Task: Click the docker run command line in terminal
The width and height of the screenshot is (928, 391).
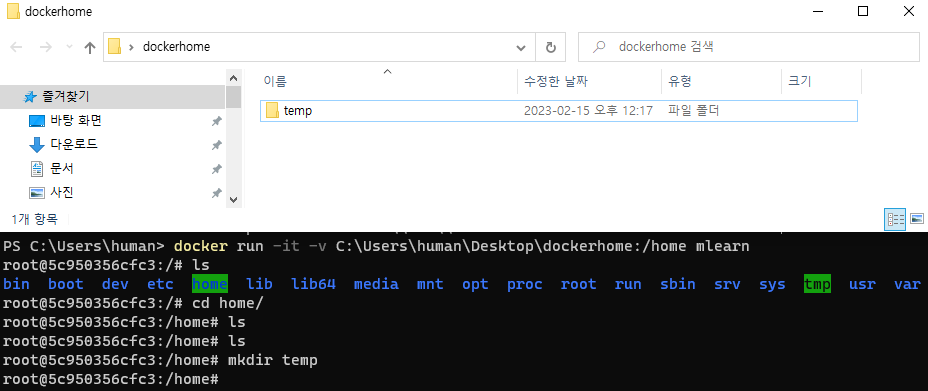Action: [x=376, y=246]
